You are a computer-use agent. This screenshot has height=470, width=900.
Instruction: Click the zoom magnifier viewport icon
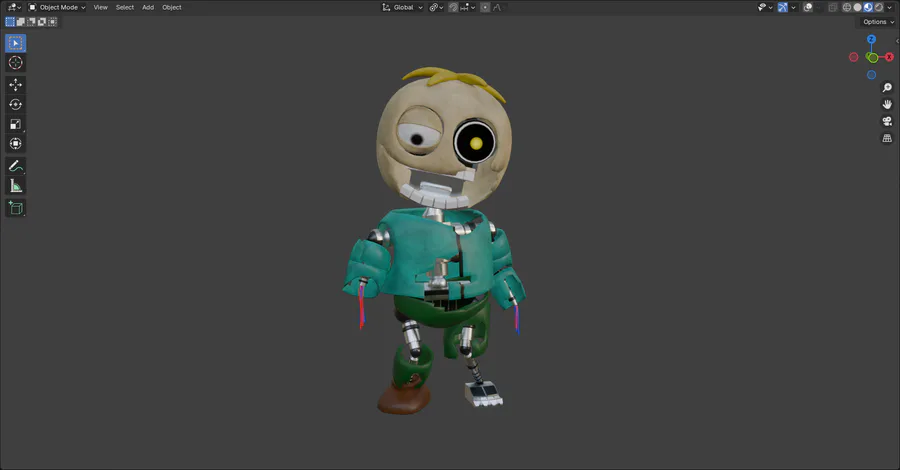pyautogui.click(x=887, y=88)
